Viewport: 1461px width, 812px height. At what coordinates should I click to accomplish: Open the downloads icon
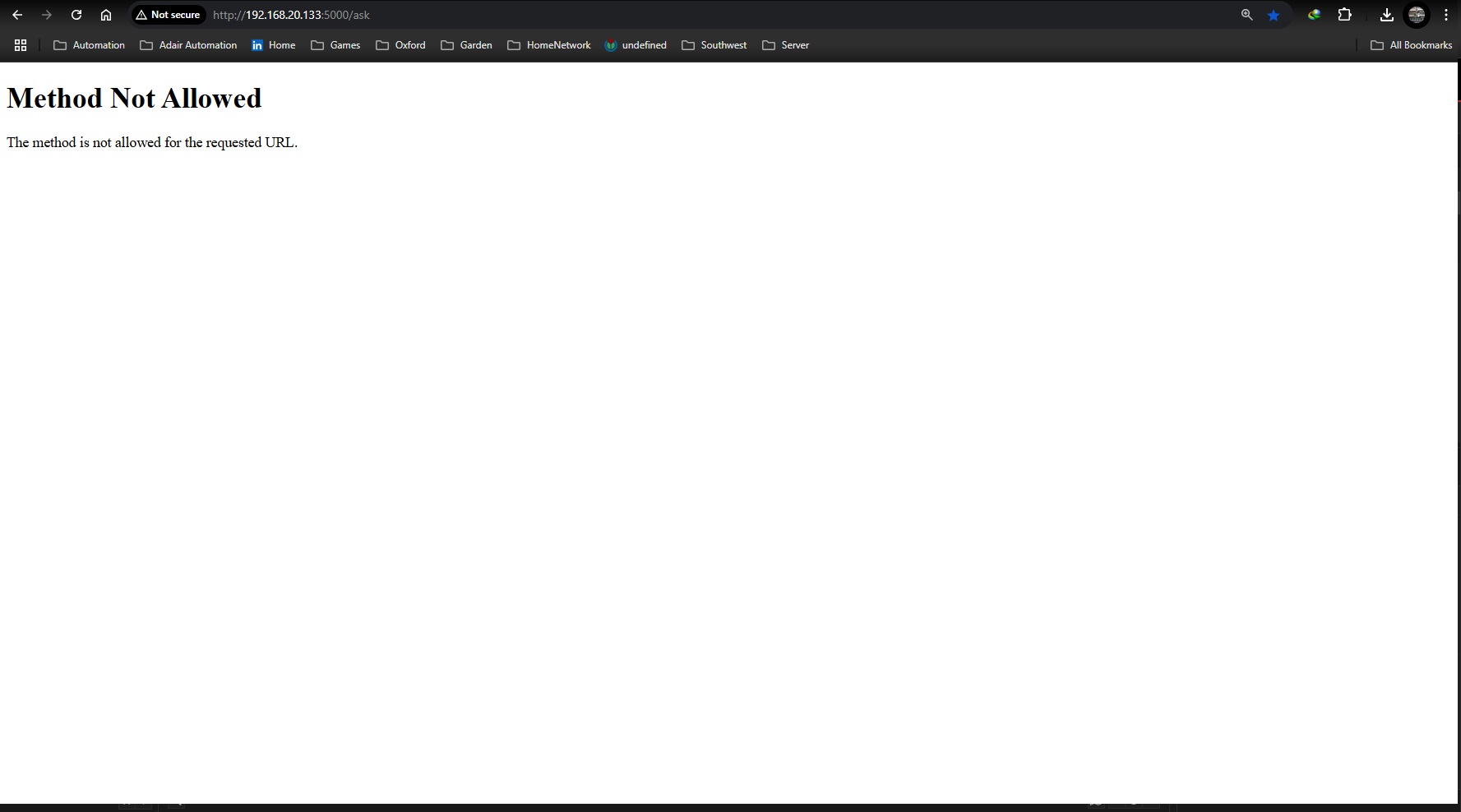pos(1386,15)
